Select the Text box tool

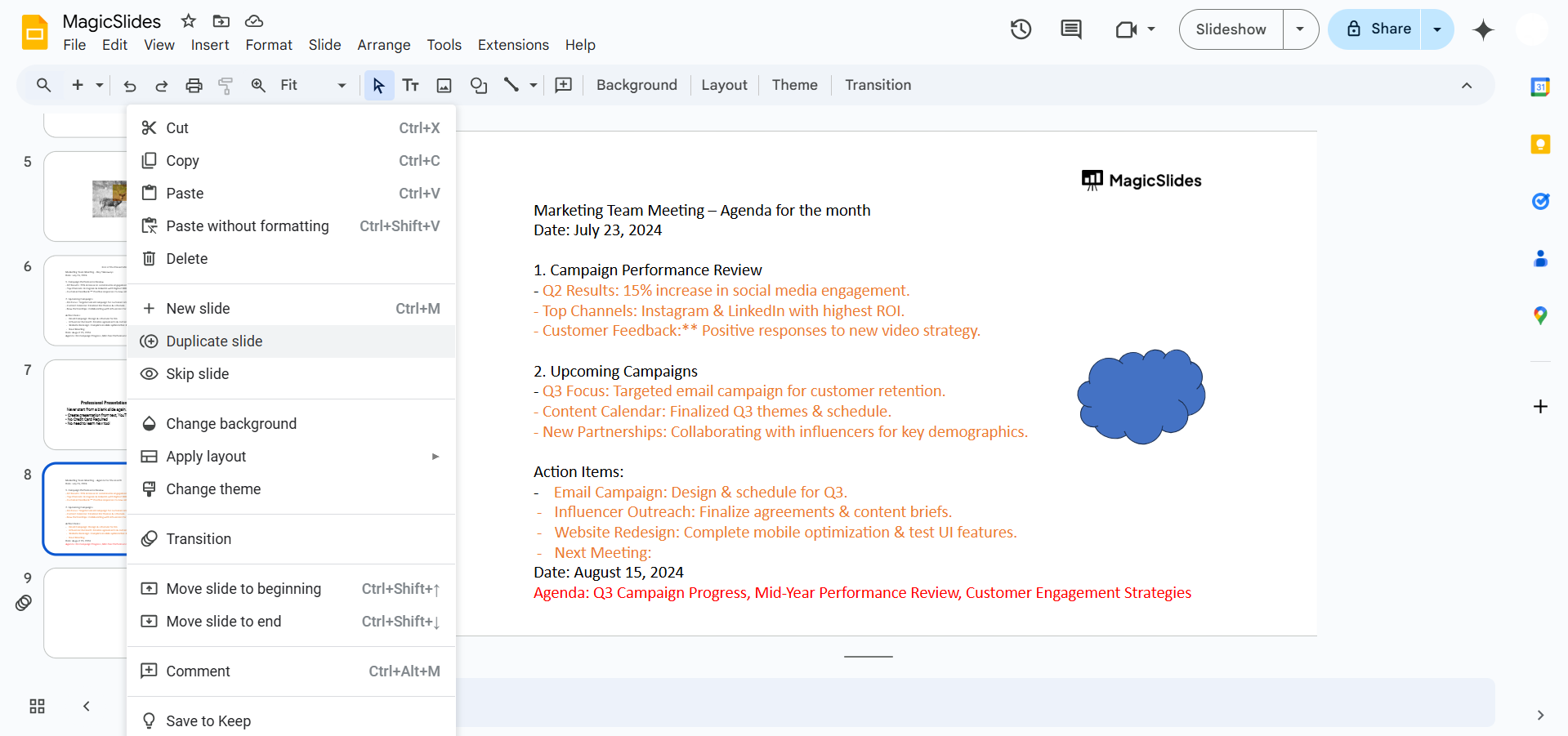coord(411,85)
